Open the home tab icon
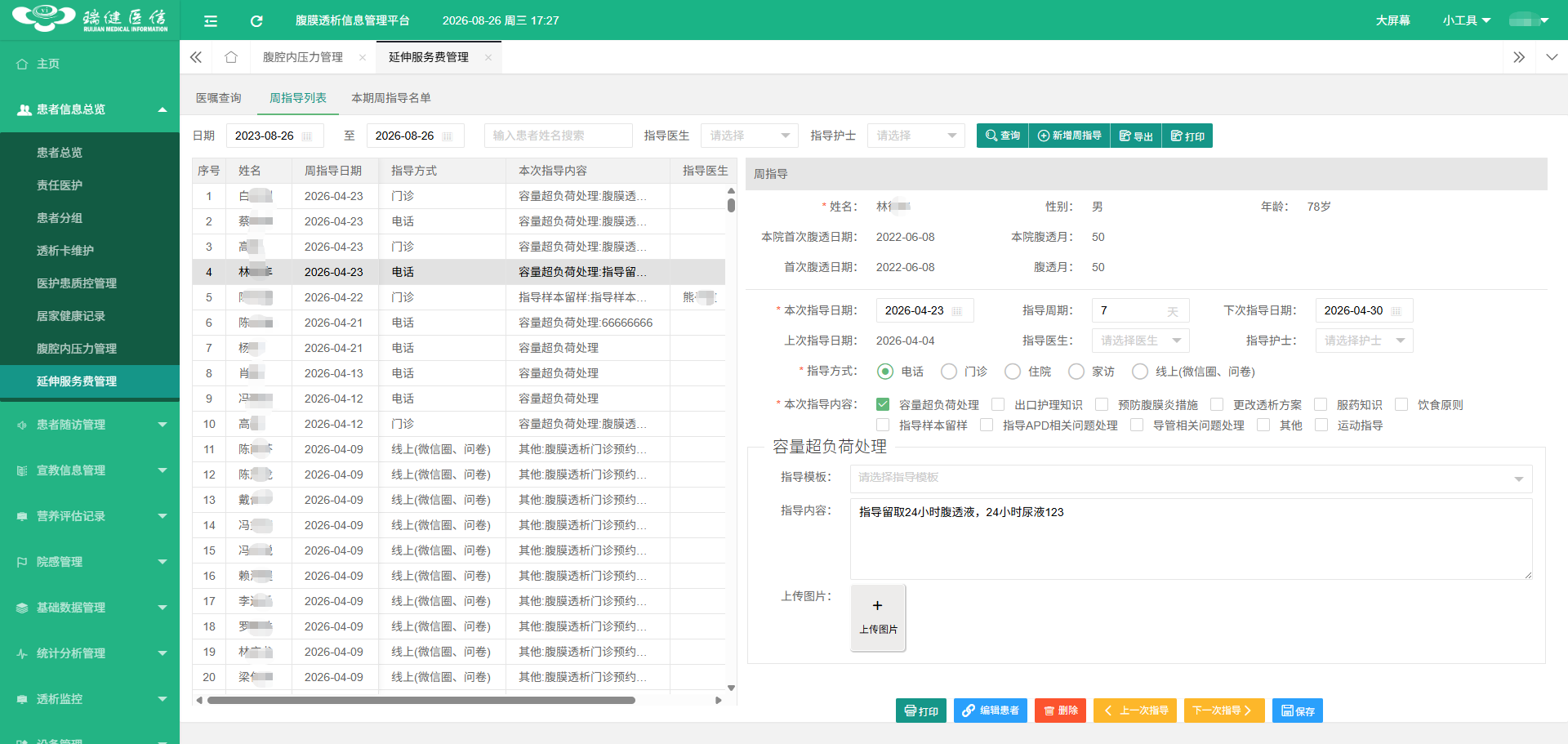Viewport: 1568px width, 744px height. pyautogui.click(x=231, y=57)
